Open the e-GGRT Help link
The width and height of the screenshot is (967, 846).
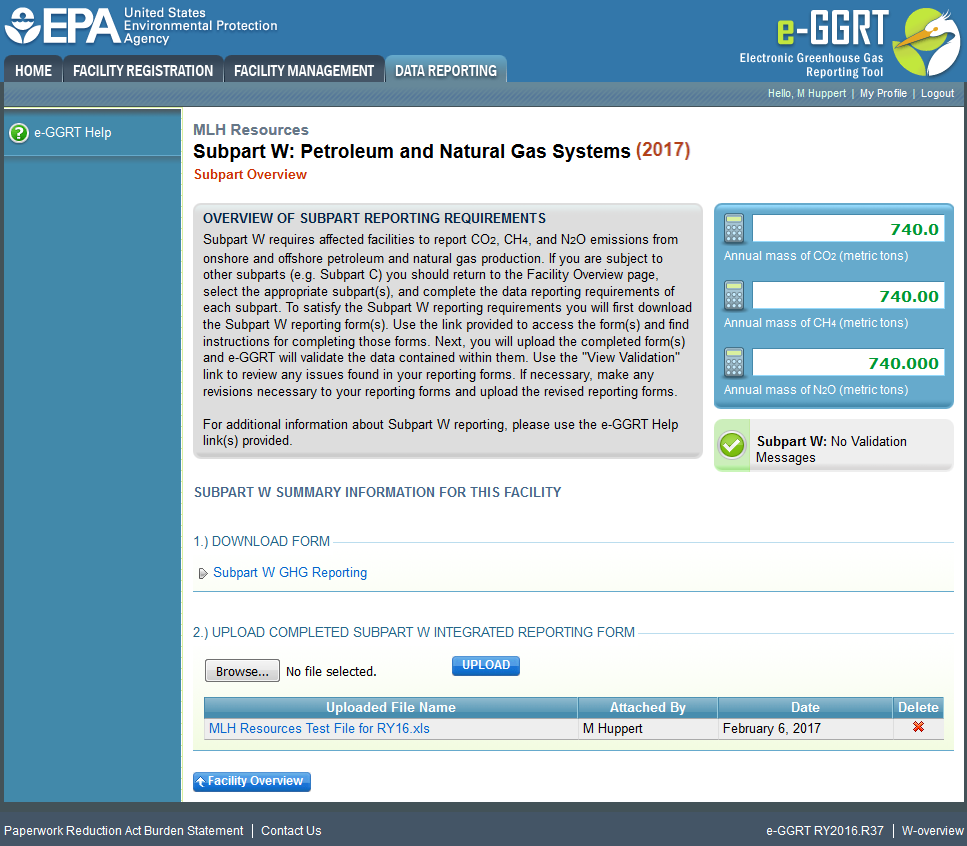tap(73, 133)
